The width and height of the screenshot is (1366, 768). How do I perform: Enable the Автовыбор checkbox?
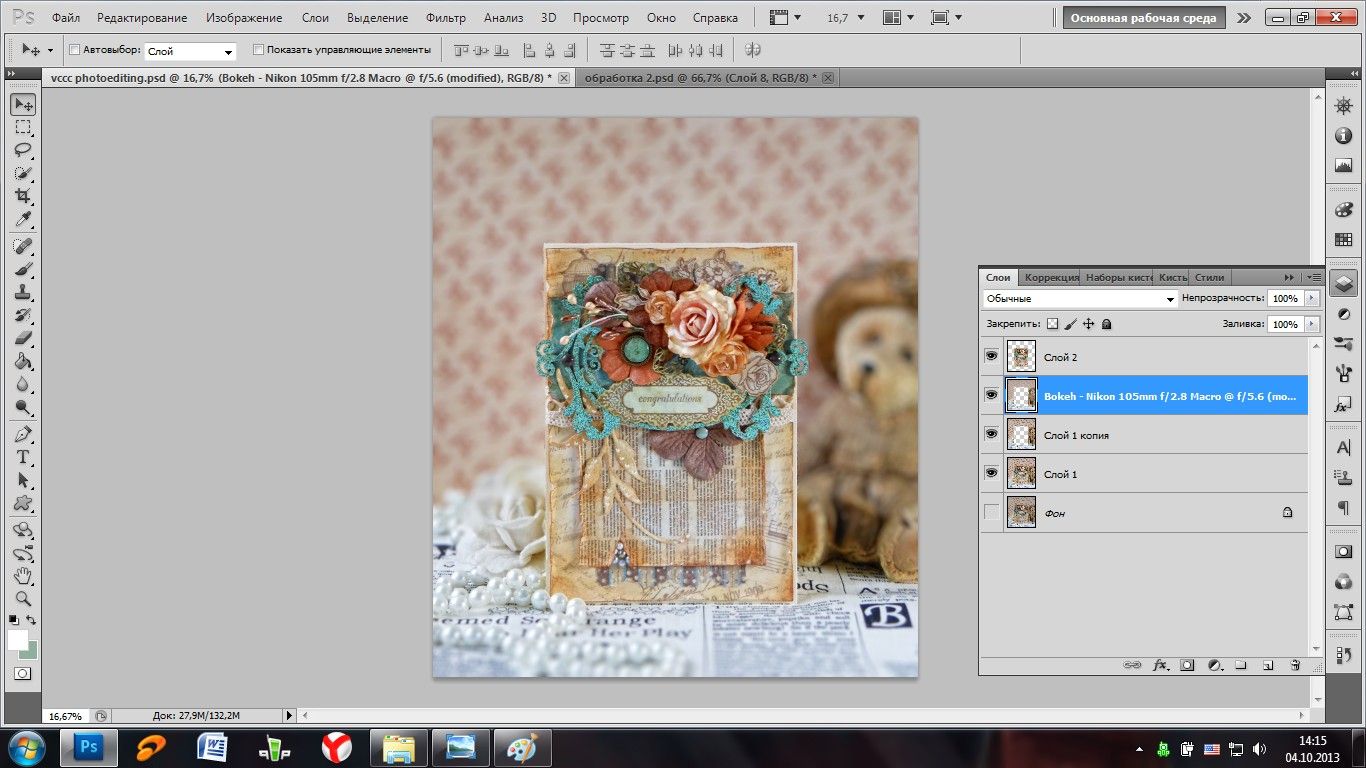(x=74, y=50)
